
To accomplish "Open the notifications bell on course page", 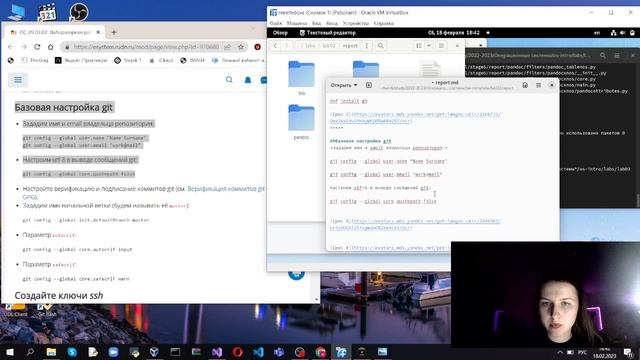I will (x=248, y=80).
